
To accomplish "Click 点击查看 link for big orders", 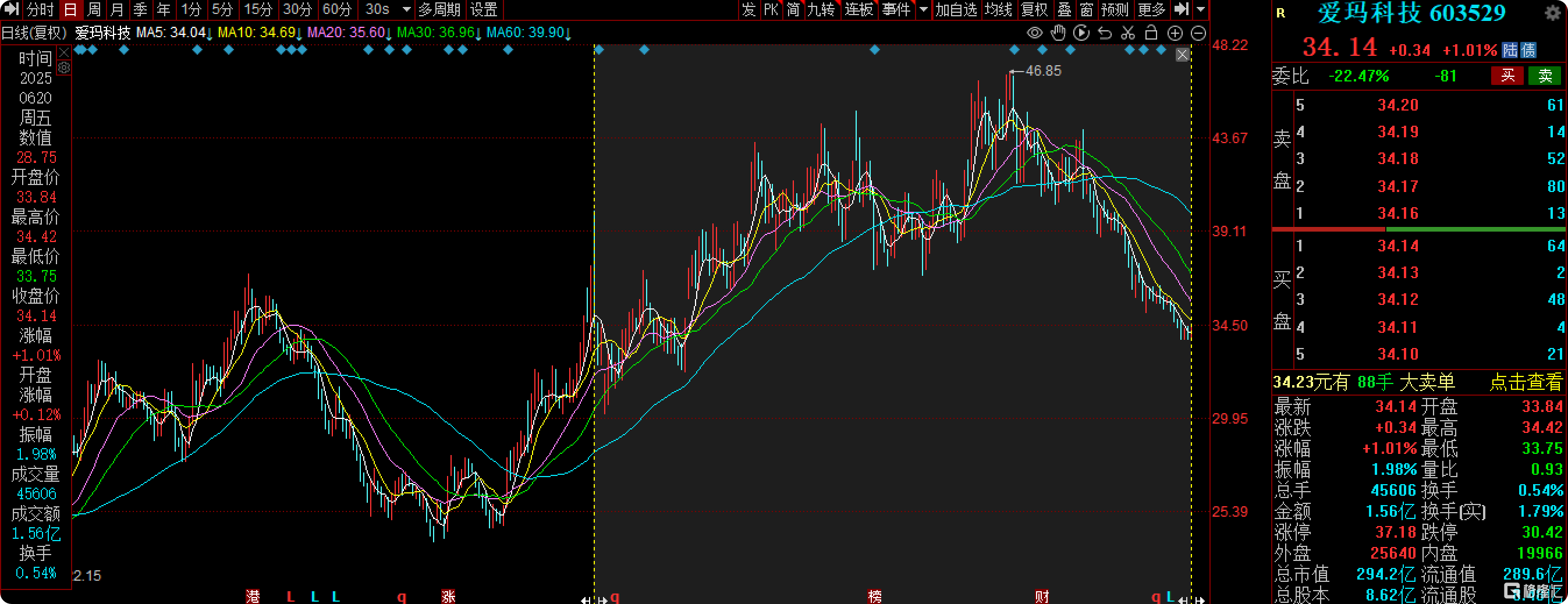I will 1526,382.
